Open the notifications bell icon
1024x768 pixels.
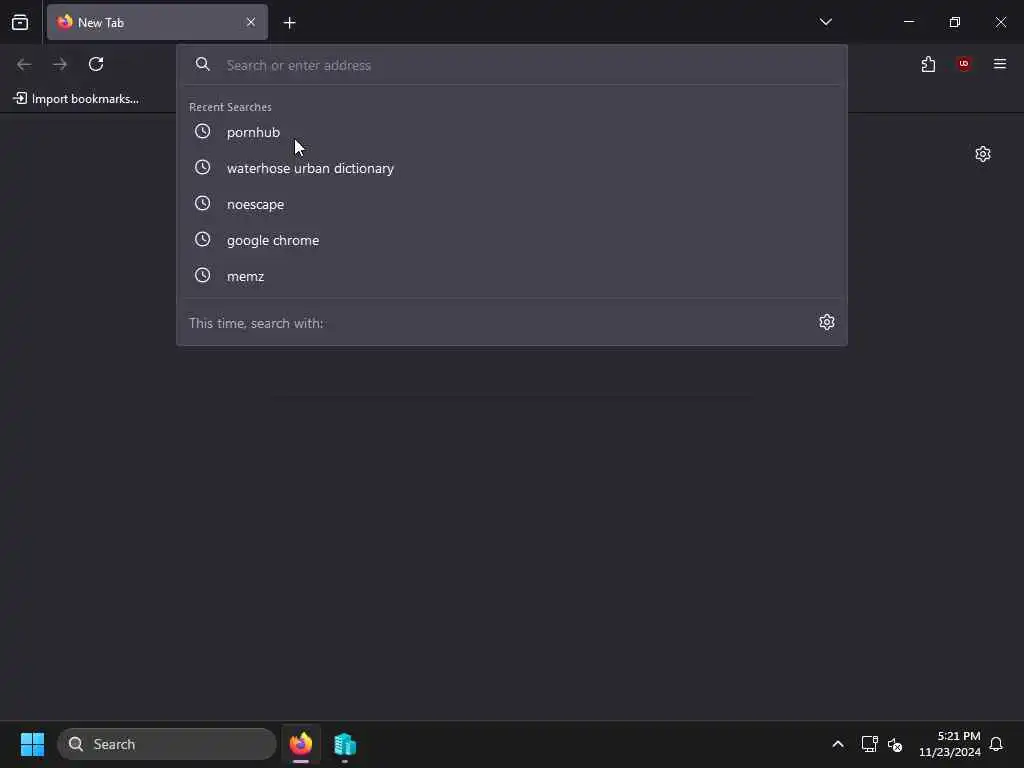[996, 744]
